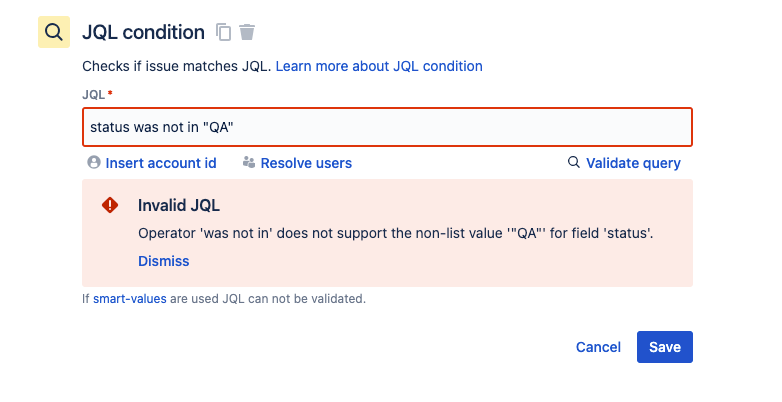Select the Resolve users link
This screenshot has width=782, height=402.
(x=306, y=163)
